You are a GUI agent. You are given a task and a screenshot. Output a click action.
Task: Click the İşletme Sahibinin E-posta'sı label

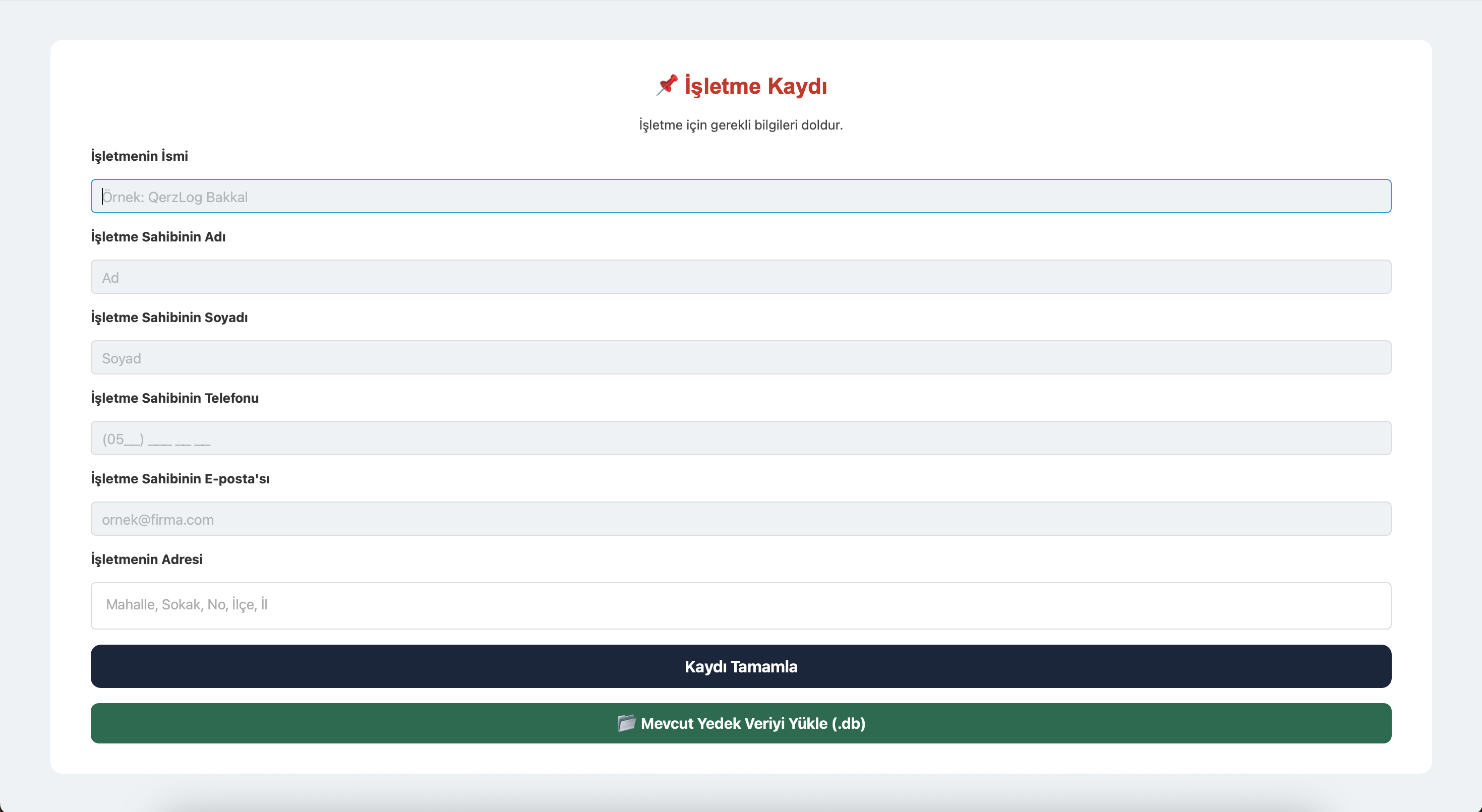coord(180,478)
